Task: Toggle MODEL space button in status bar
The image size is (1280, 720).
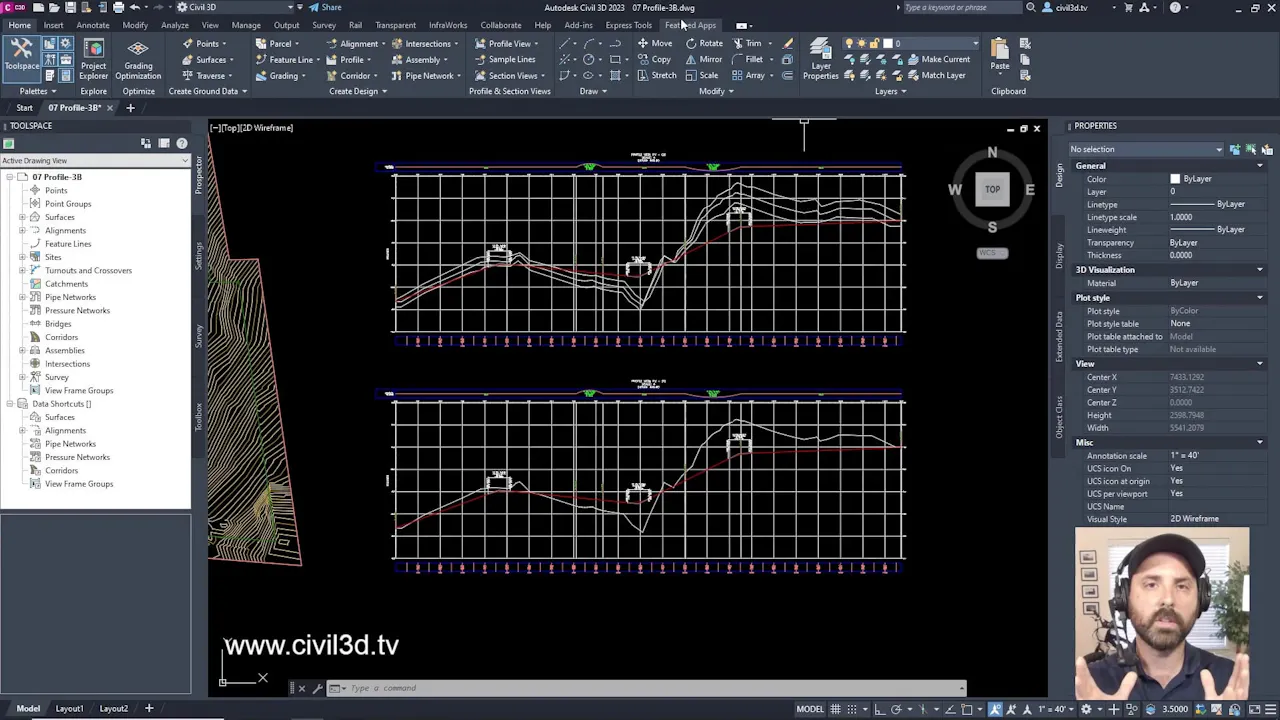Action: tap(810, 709)
